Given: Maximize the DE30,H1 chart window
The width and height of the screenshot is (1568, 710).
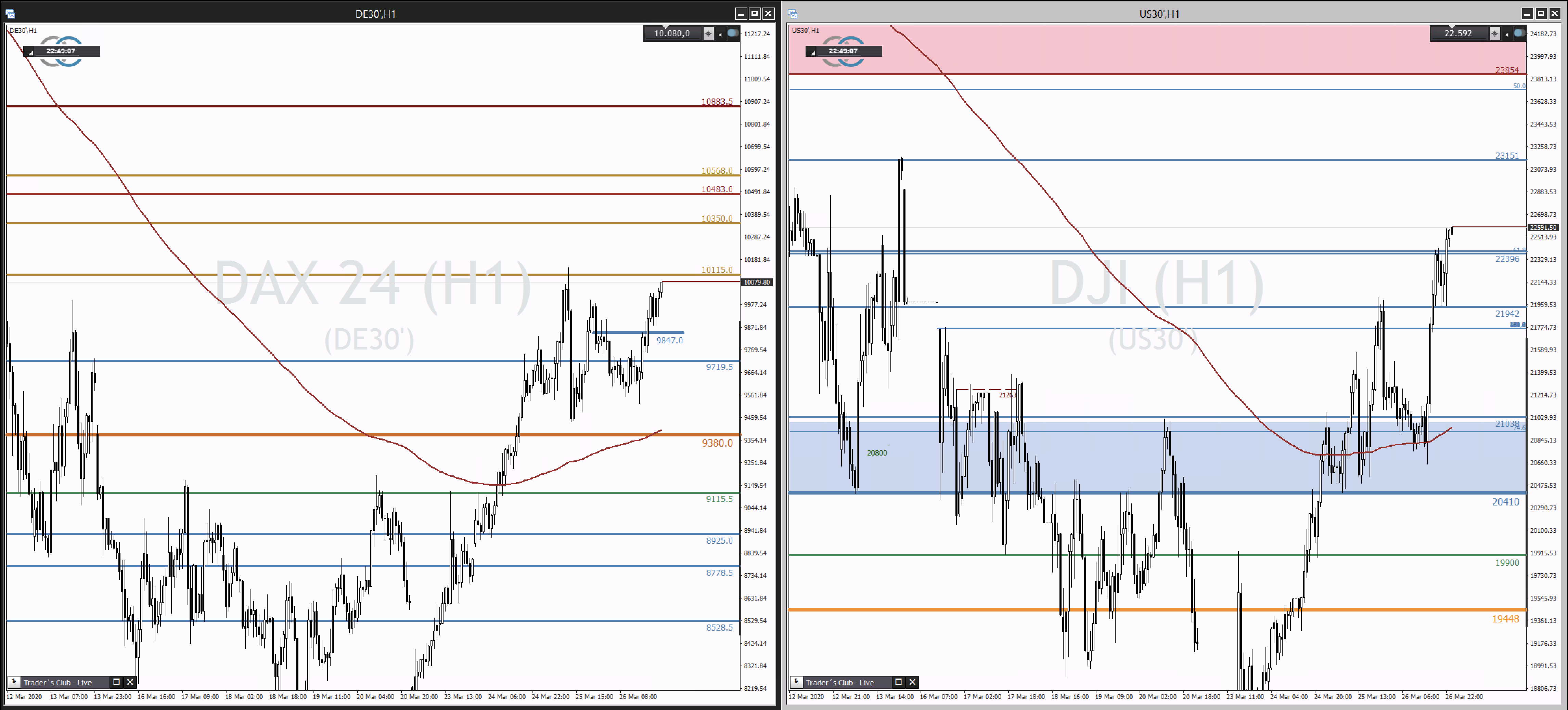Looking at the screenshot, I should [755, 13].
